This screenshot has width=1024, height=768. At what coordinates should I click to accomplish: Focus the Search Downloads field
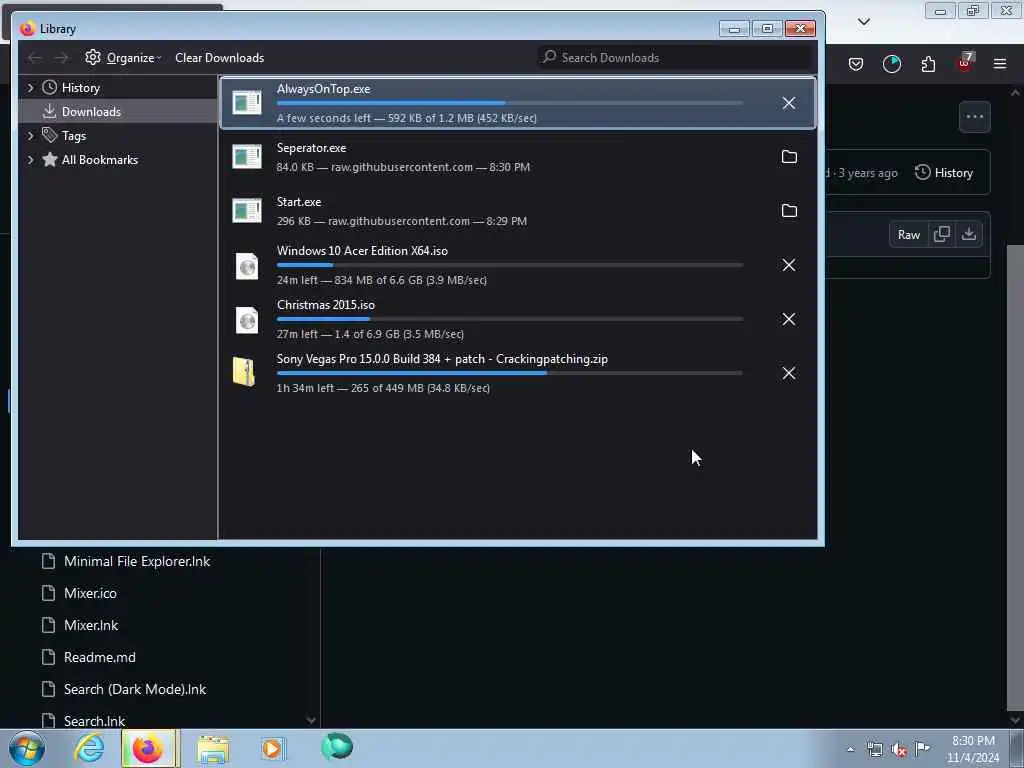(x=677, y=57)
